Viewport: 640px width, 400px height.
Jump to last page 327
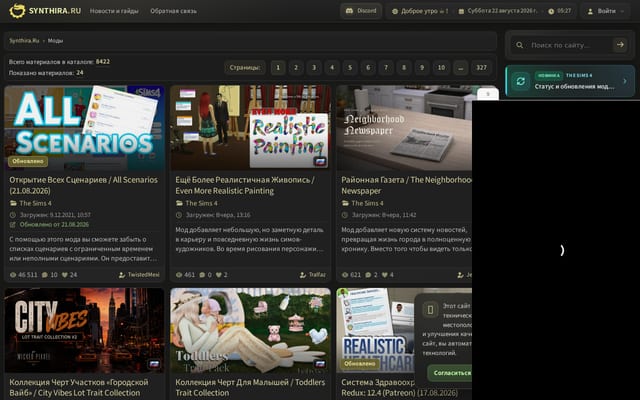click(482, 67)
